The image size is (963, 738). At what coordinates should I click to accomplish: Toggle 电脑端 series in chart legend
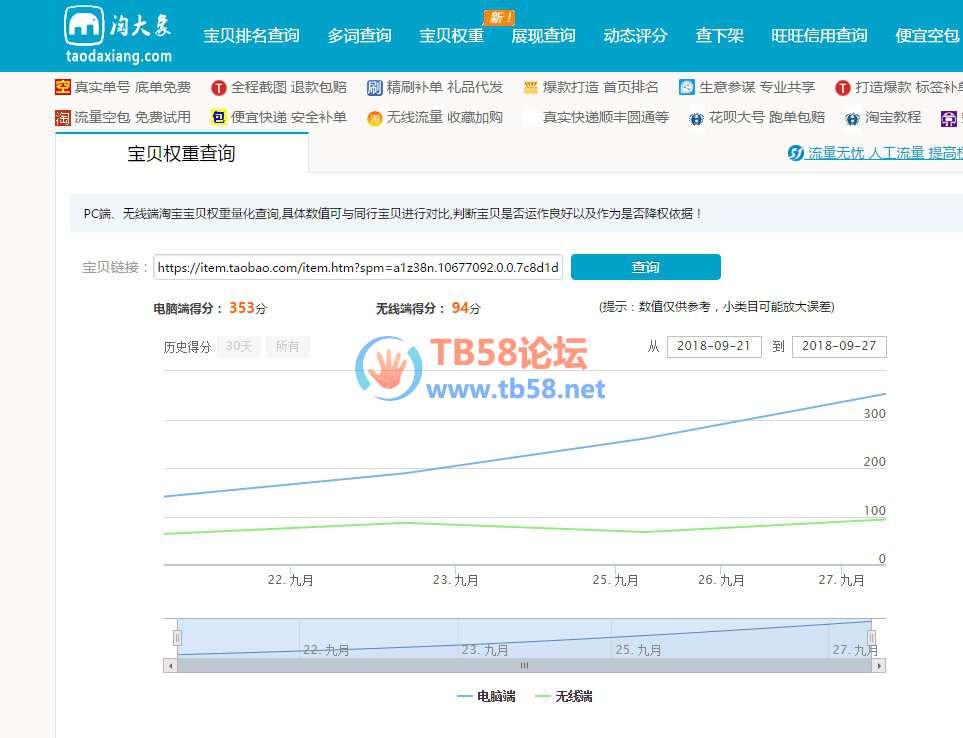(486, 696)
